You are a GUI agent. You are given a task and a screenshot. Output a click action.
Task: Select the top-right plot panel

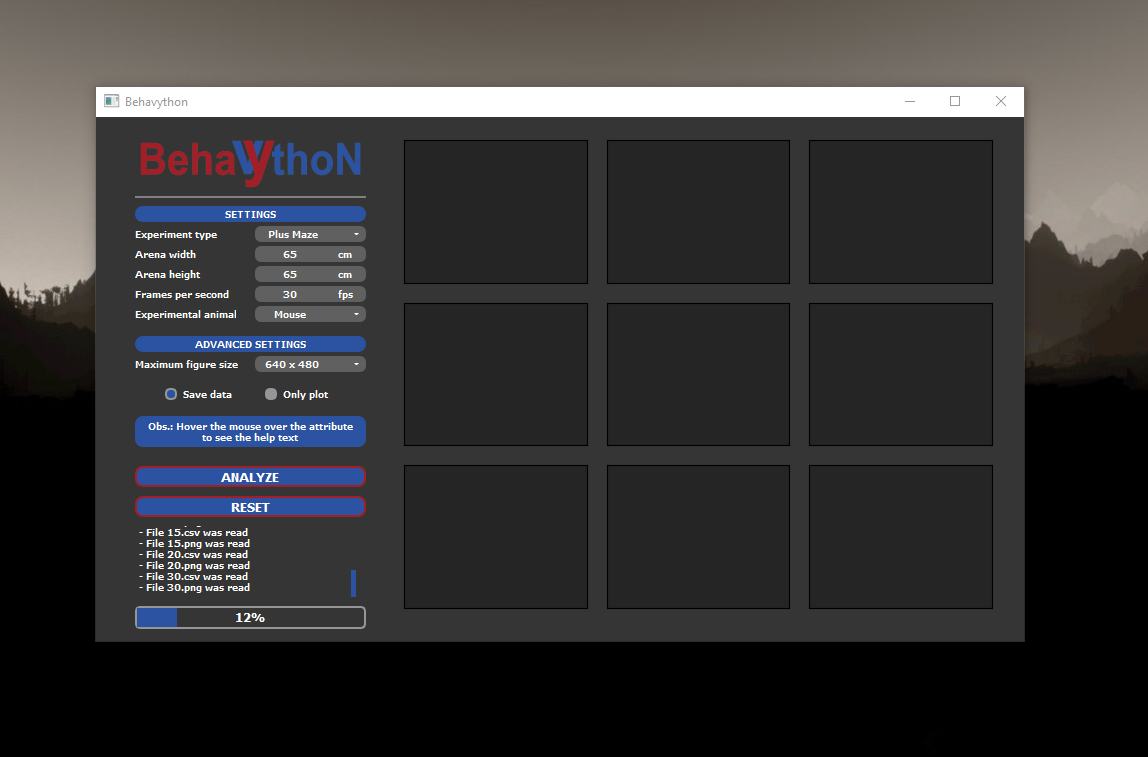900,212
